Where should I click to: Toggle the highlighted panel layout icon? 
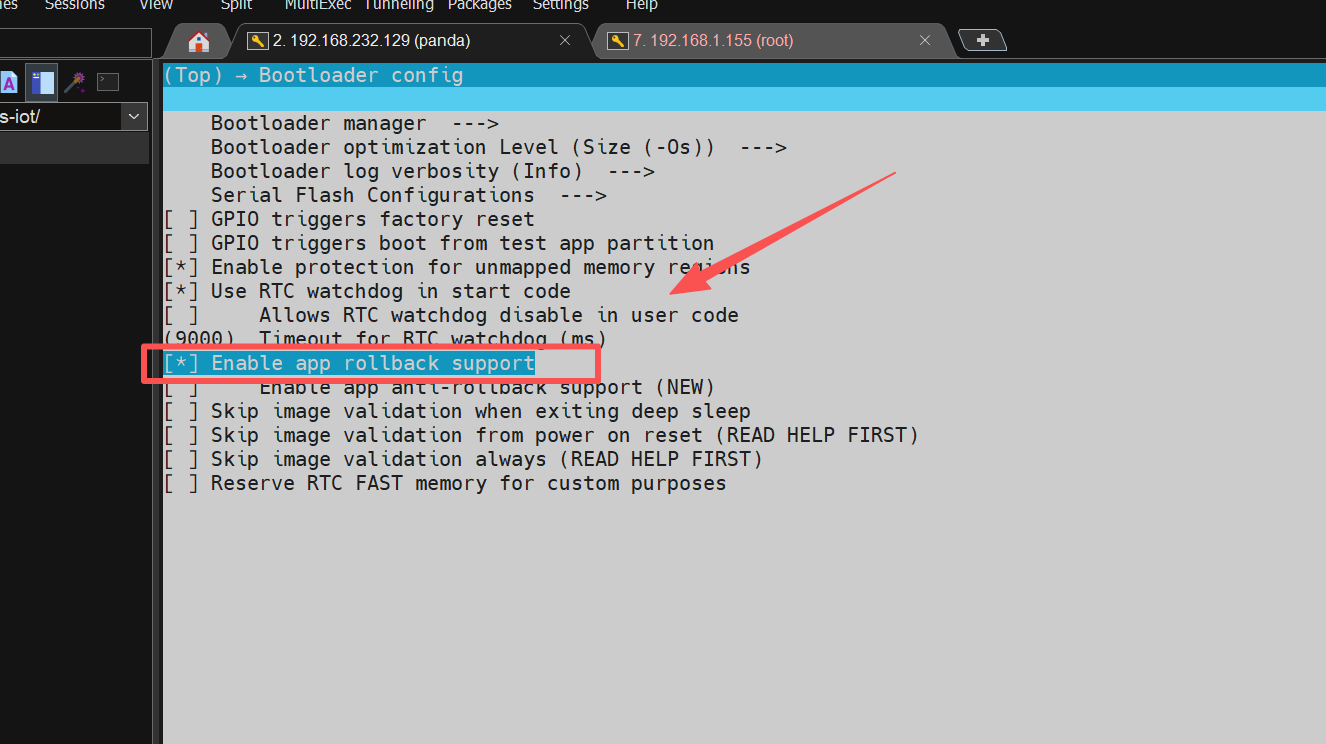pyautogui.click(x=41, y=82)
